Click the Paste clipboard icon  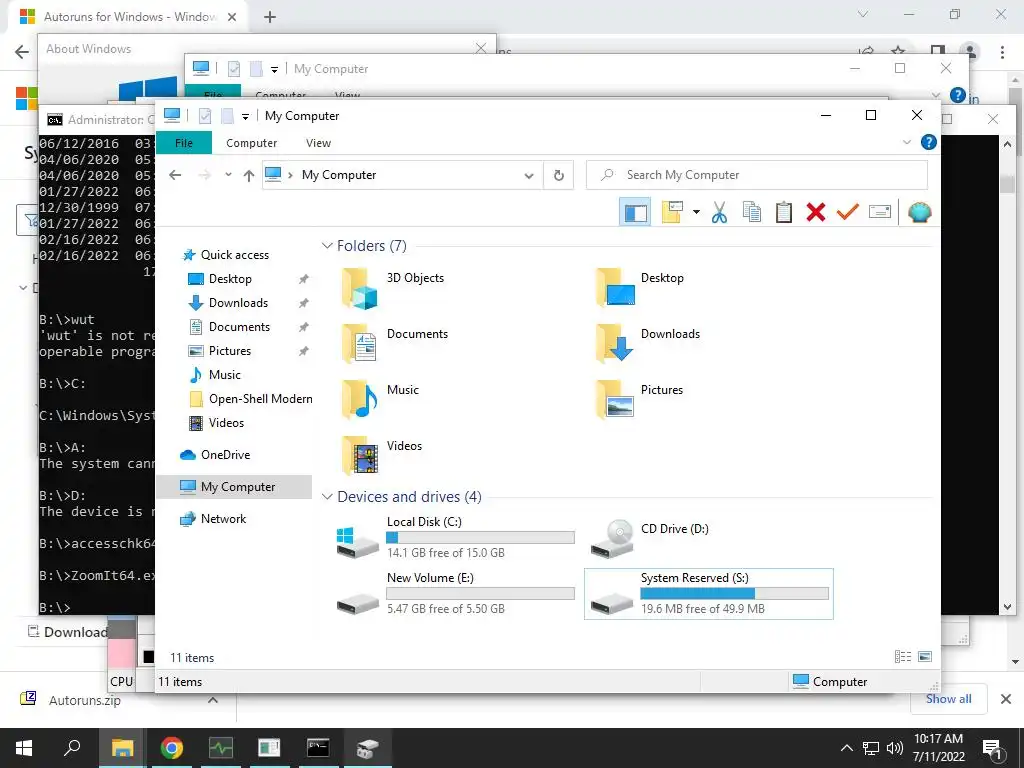click(x=784, y=212)
